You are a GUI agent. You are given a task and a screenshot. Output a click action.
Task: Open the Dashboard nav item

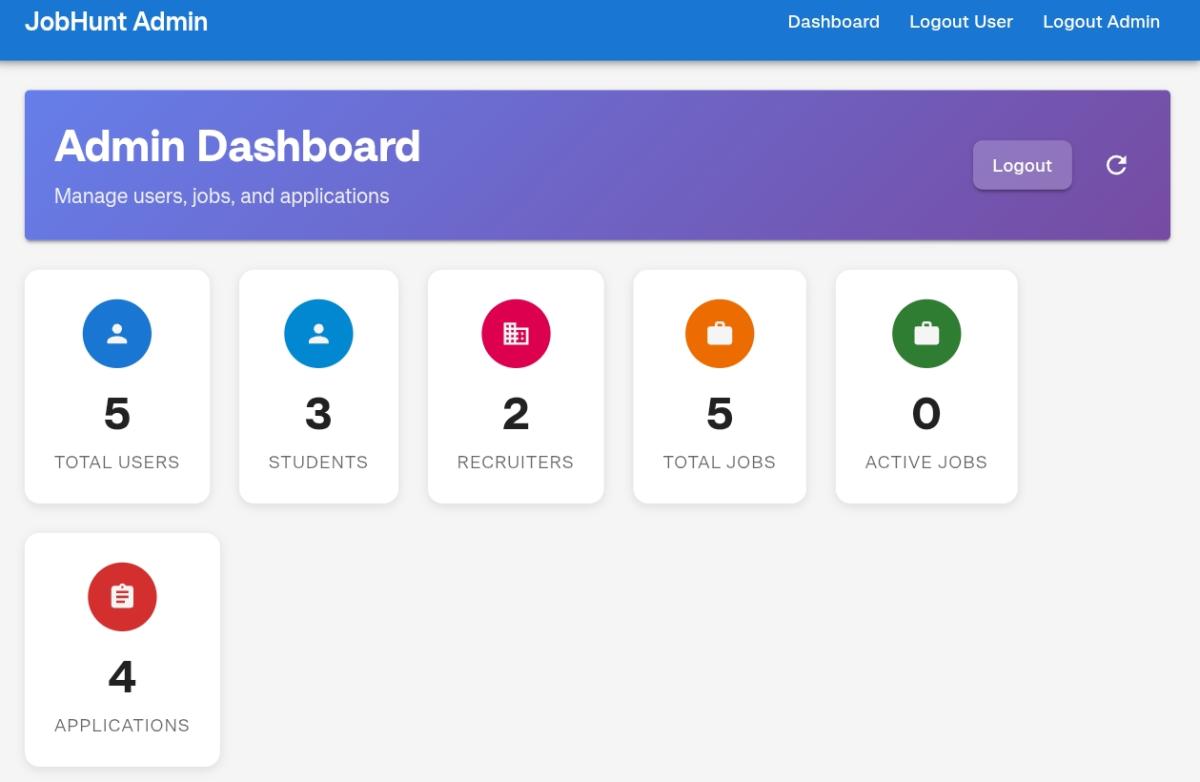point(833,22)
